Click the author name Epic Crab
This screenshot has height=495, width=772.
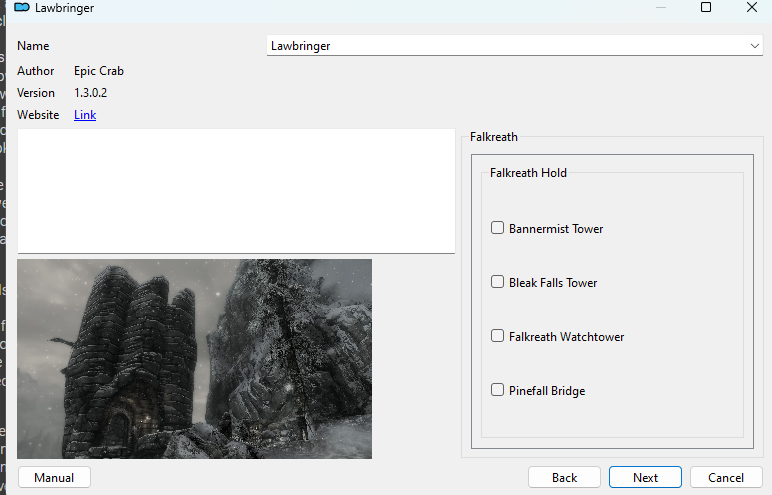[99, 71]
